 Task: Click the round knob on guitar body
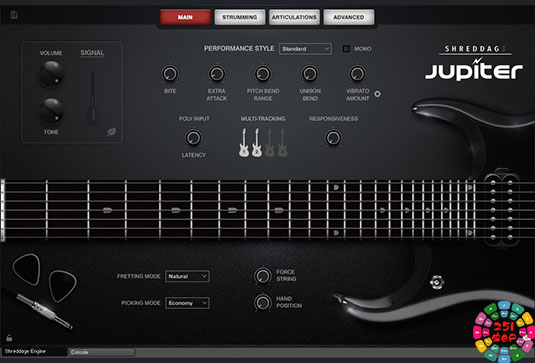pos(437,282)
